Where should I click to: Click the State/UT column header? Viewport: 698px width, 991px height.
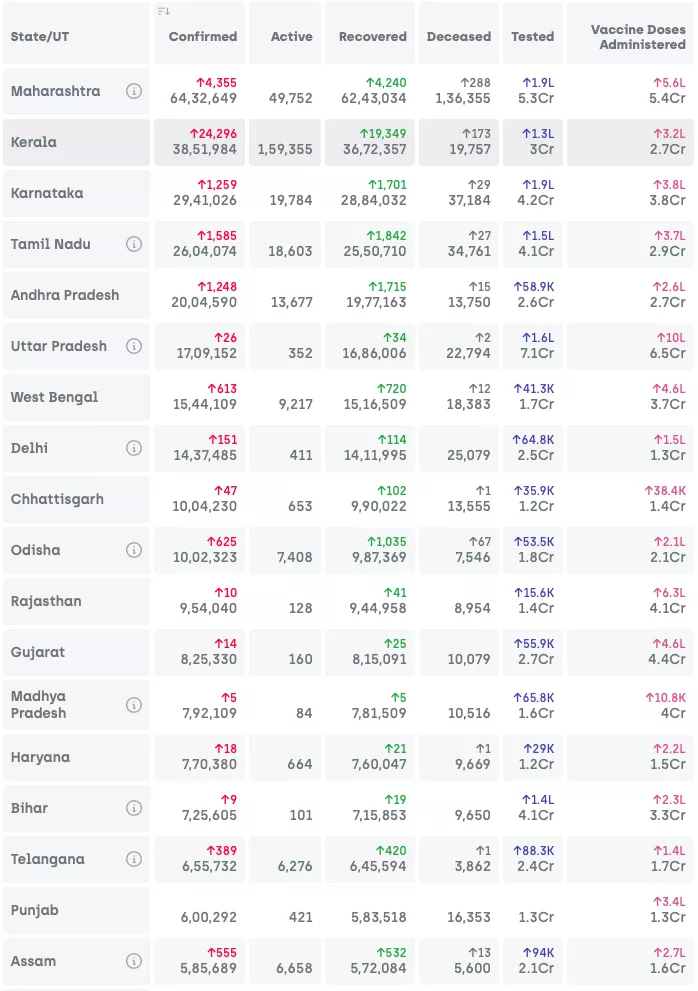(40, 37)
